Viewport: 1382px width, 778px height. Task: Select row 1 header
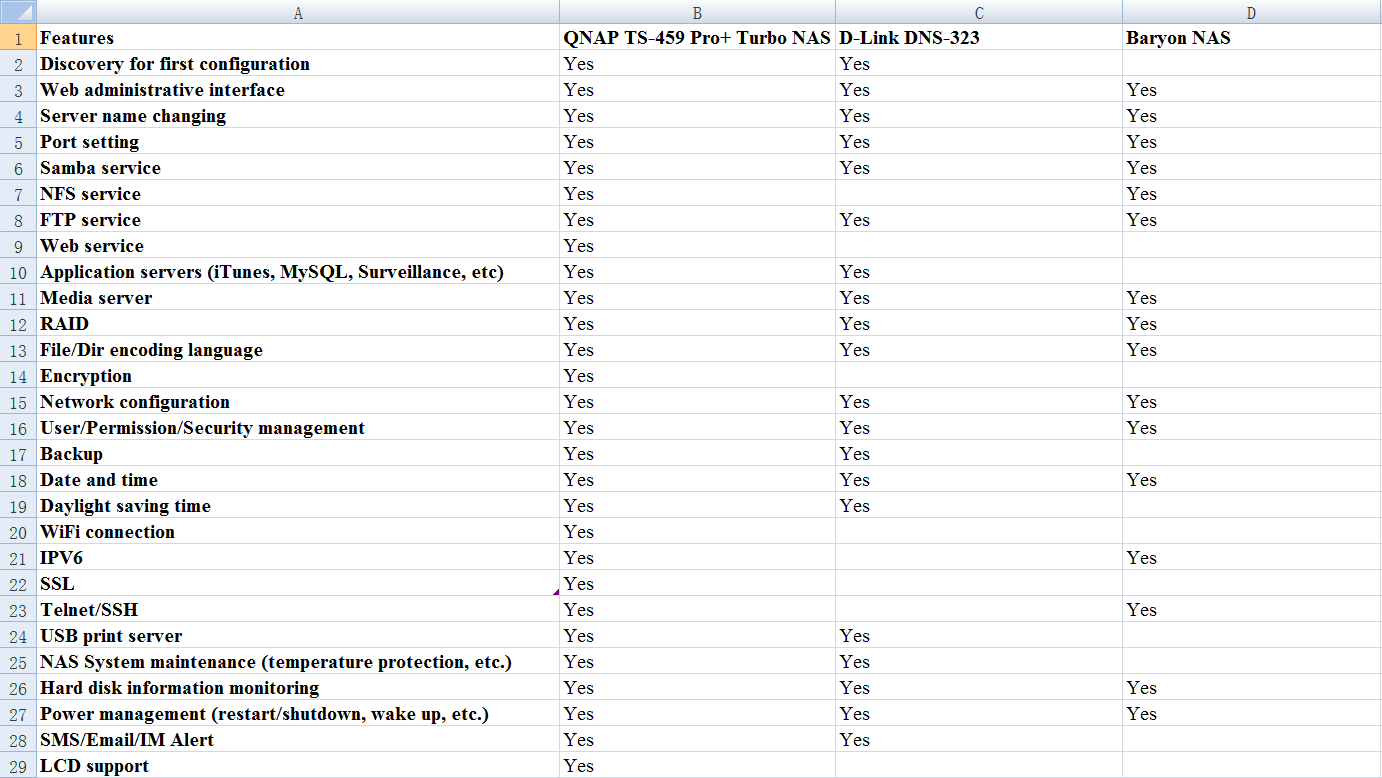[18, 39]
